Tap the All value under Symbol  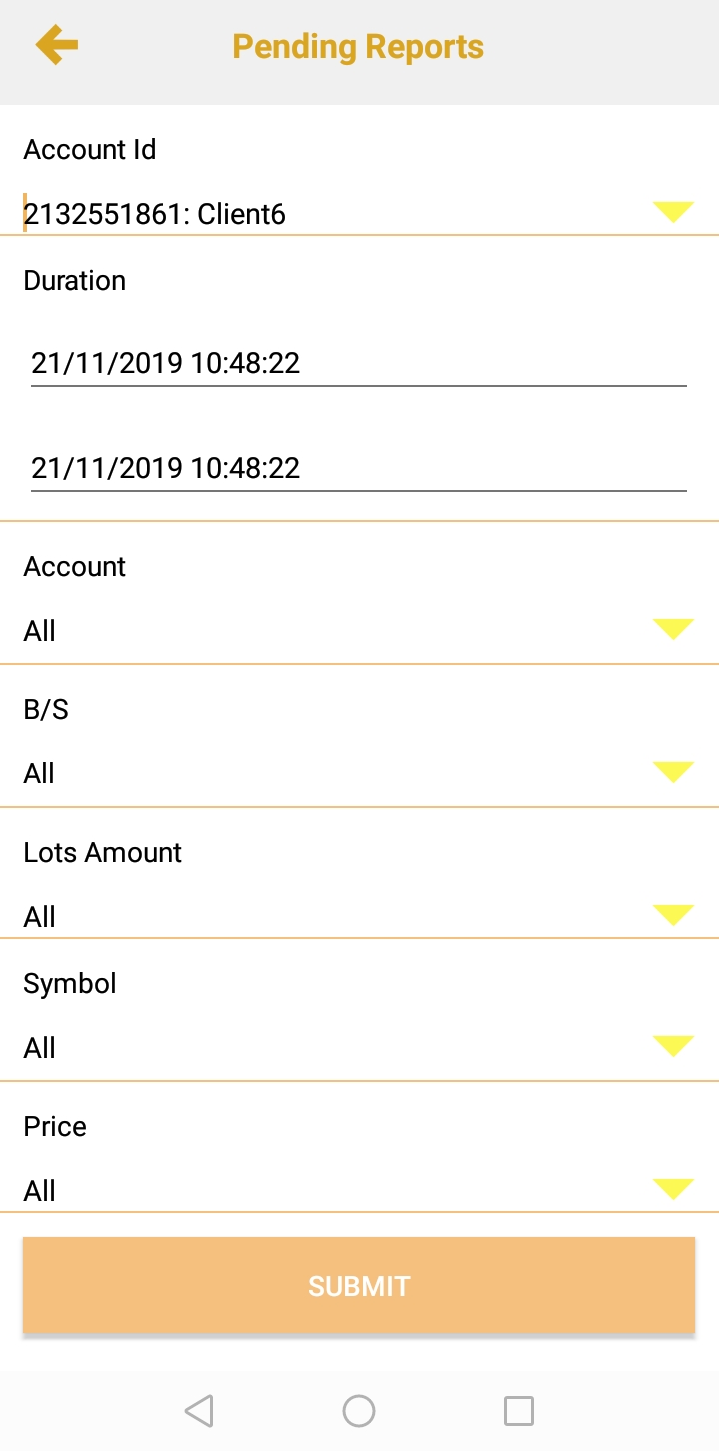coord(40,1048)
